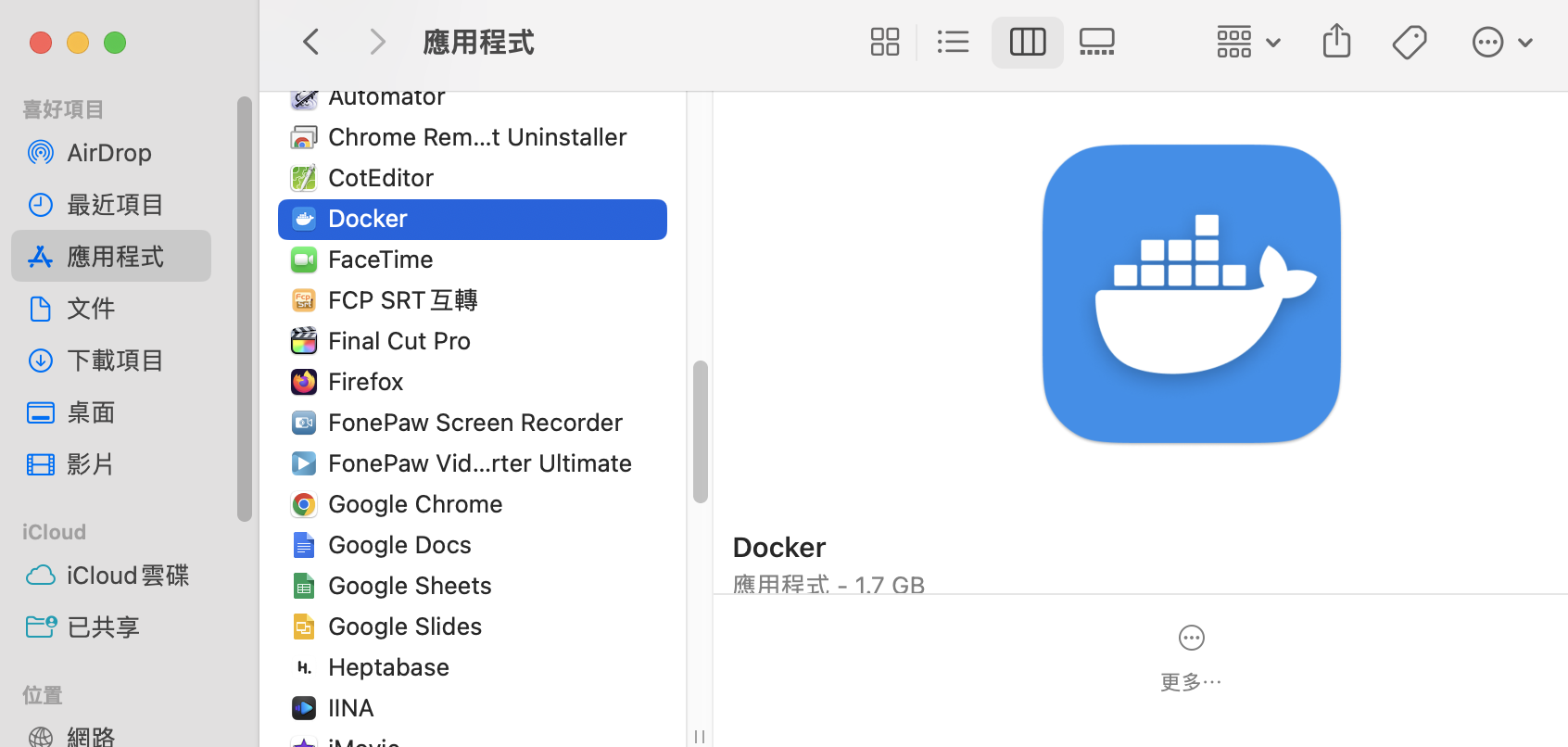This screenshot has height=747, width=1568.
Task: Click the column resize handle at bottom
Action: [x=700, y=736]
